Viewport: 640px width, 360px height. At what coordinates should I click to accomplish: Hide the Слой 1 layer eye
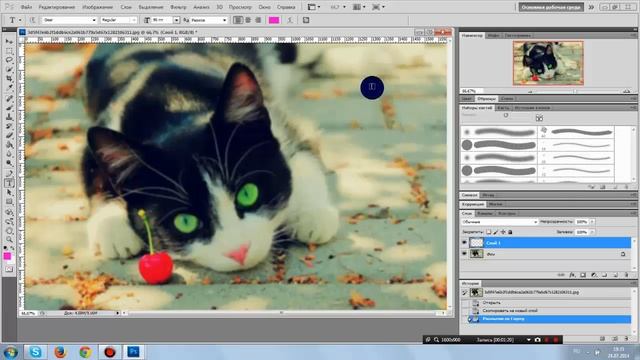[x=464, y=243]
